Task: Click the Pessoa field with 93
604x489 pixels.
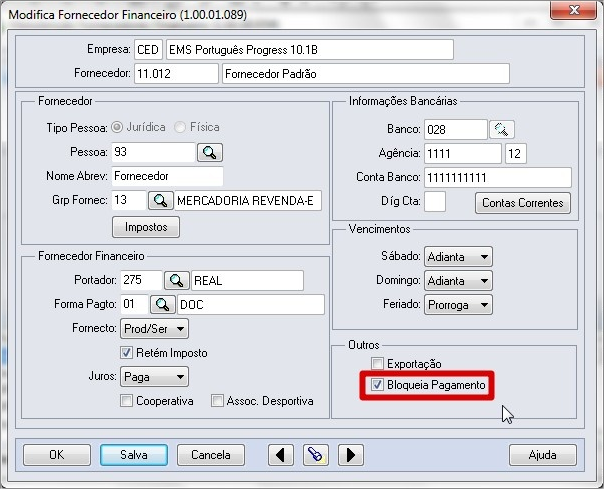Action: click(x=153, y=152)
